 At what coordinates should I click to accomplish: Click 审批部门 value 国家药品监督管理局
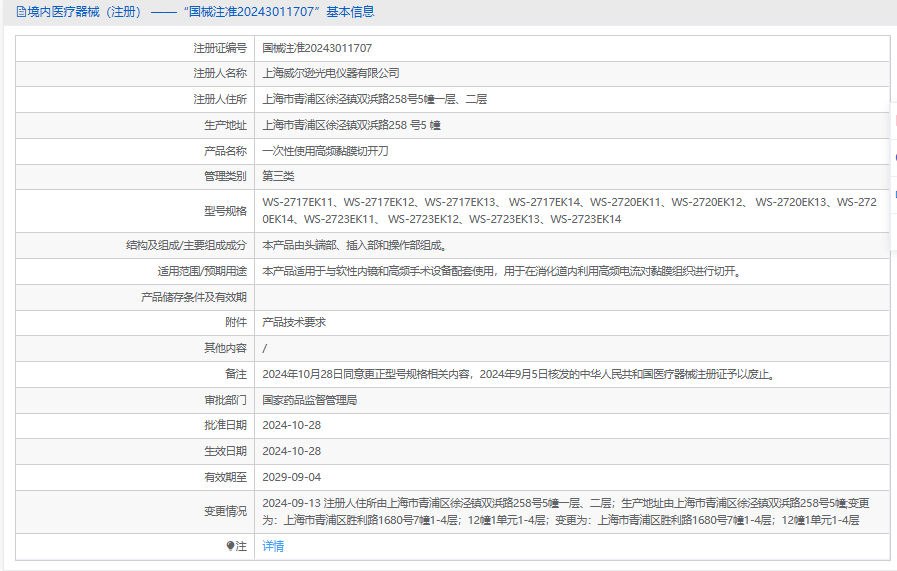click(x=309, y=400)
